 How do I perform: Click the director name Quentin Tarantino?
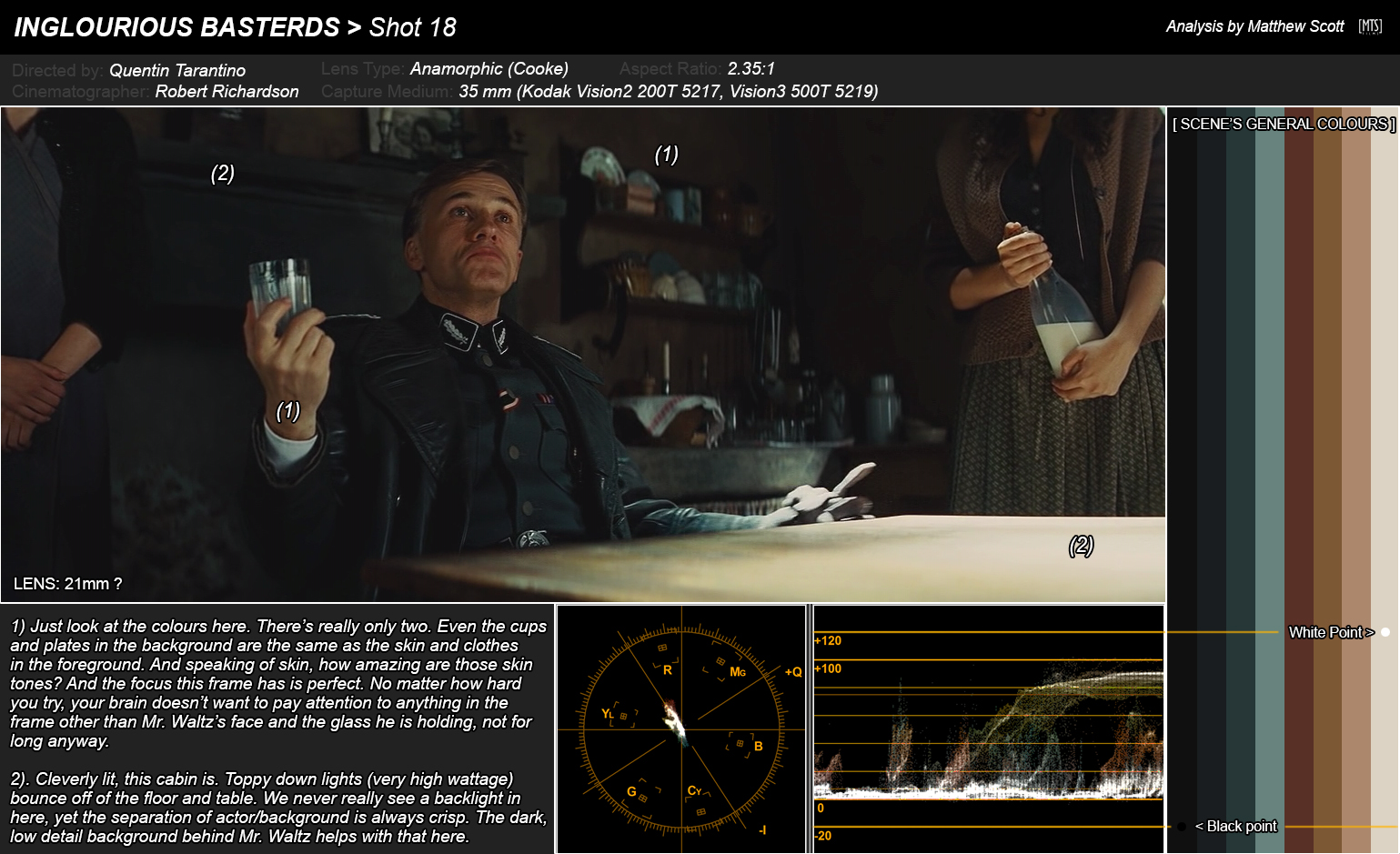[x=177, y=70]
